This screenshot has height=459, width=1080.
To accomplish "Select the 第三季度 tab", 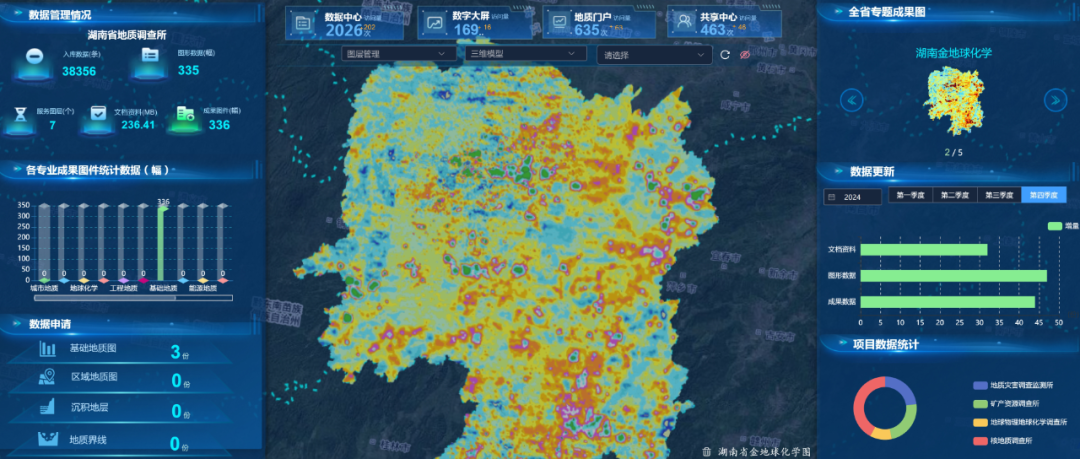I will [x=1000, y=196].
